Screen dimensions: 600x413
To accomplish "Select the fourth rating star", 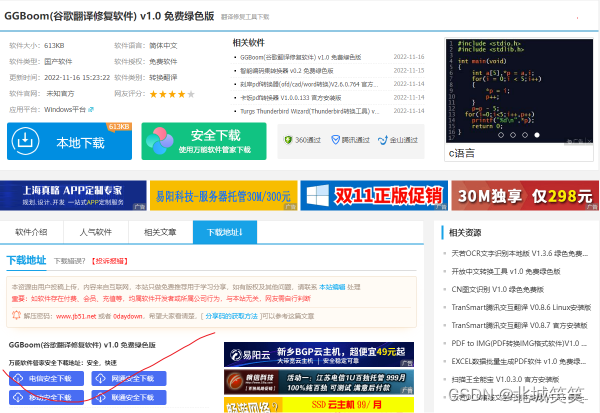I will click(x=181, y=94).
